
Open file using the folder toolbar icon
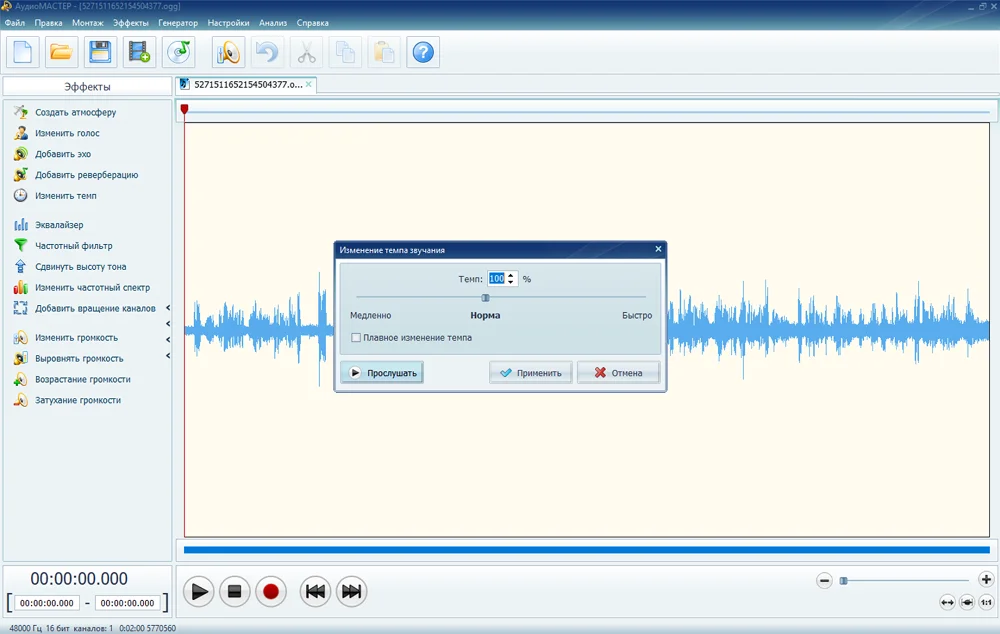pos(61,52)
